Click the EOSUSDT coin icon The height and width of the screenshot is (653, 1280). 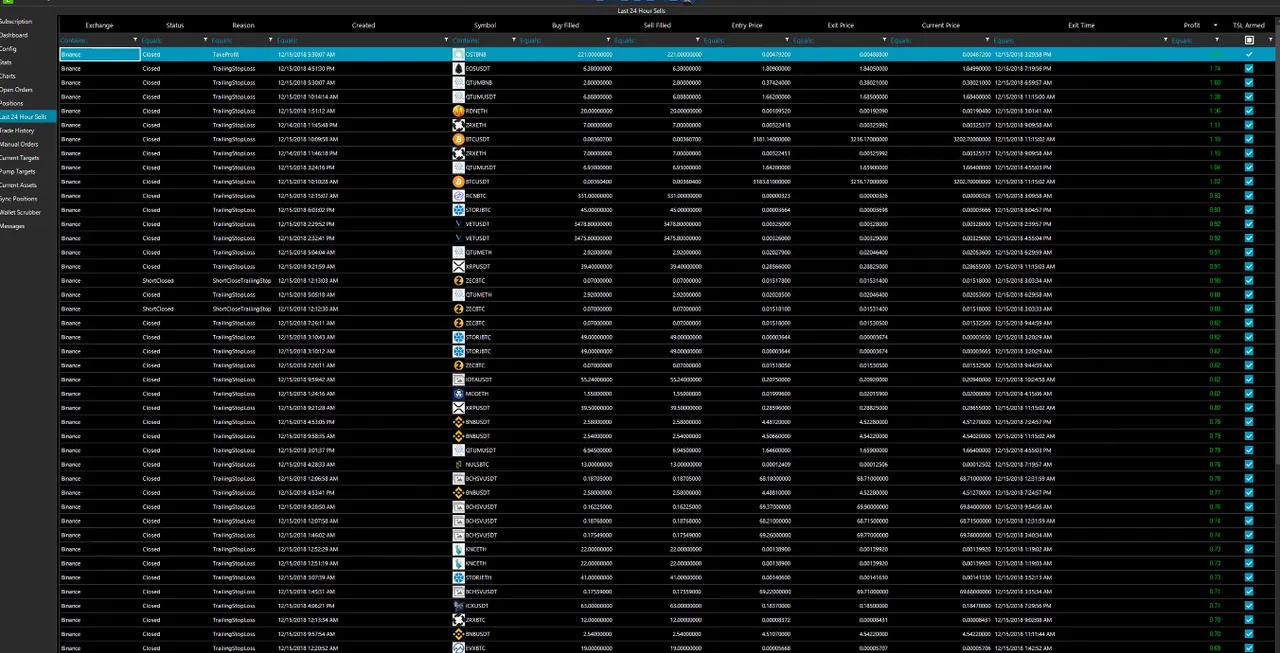coord(458,68)
